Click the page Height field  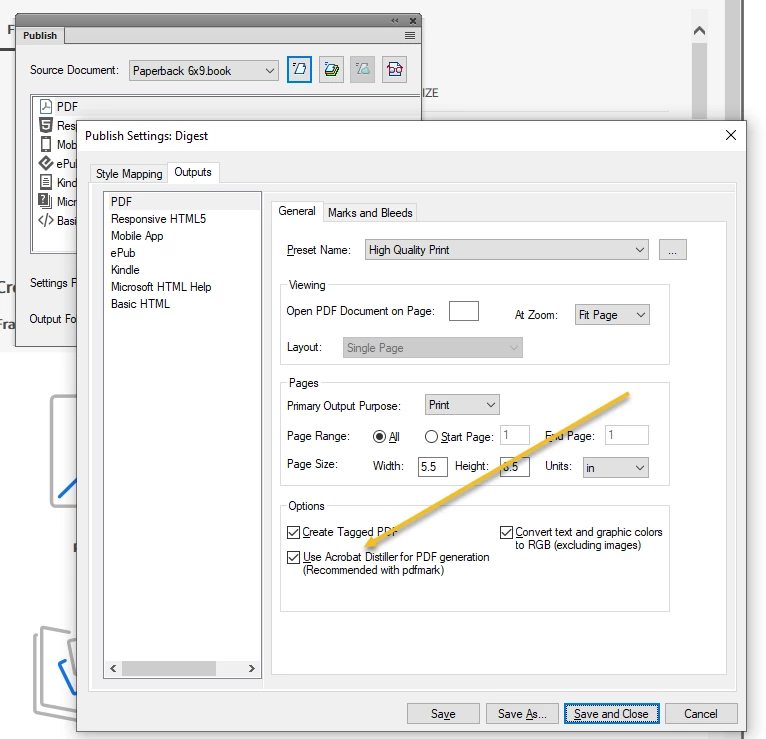[514, 467]
